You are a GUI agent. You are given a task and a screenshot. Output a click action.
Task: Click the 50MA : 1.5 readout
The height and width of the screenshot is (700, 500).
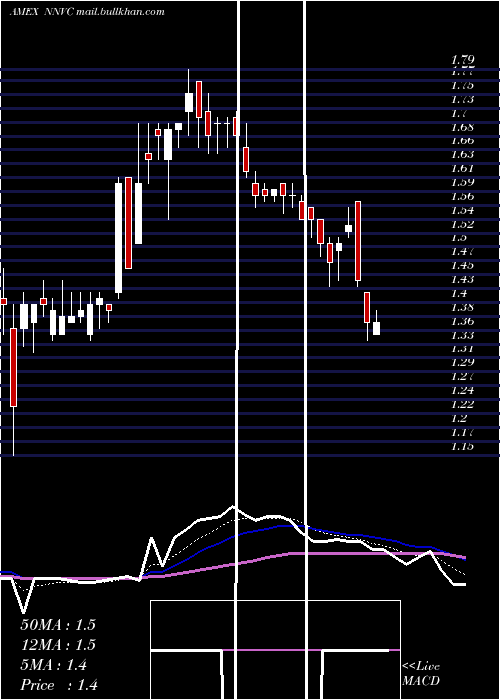pyautogui.click(x=58, y=624)
